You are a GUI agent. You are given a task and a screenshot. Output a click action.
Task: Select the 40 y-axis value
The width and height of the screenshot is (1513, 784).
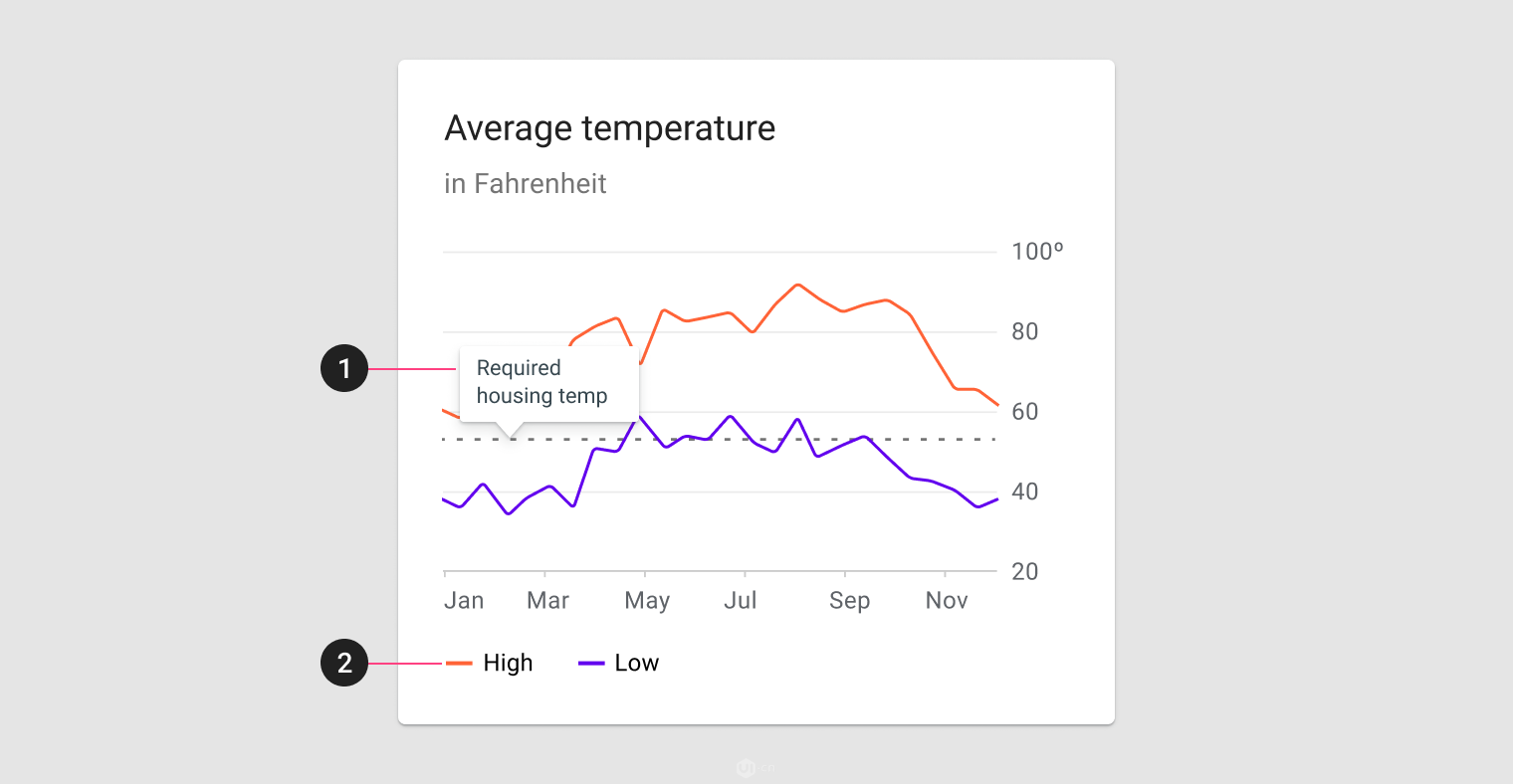[1025, 491]
